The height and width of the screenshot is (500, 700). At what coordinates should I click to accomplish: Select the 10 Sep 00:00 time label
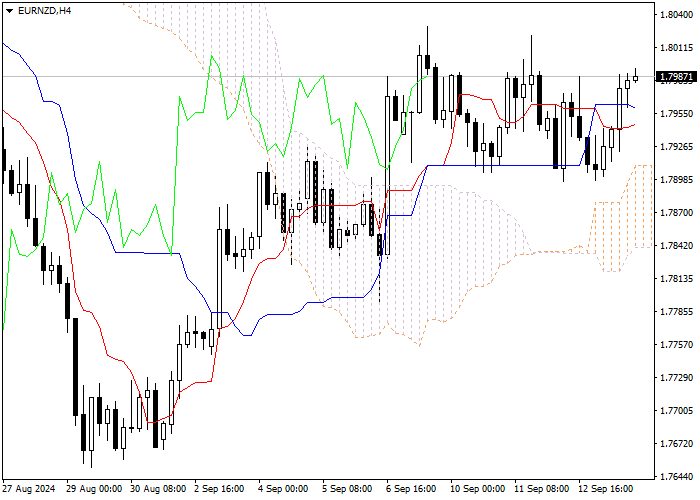pos(478,489)
